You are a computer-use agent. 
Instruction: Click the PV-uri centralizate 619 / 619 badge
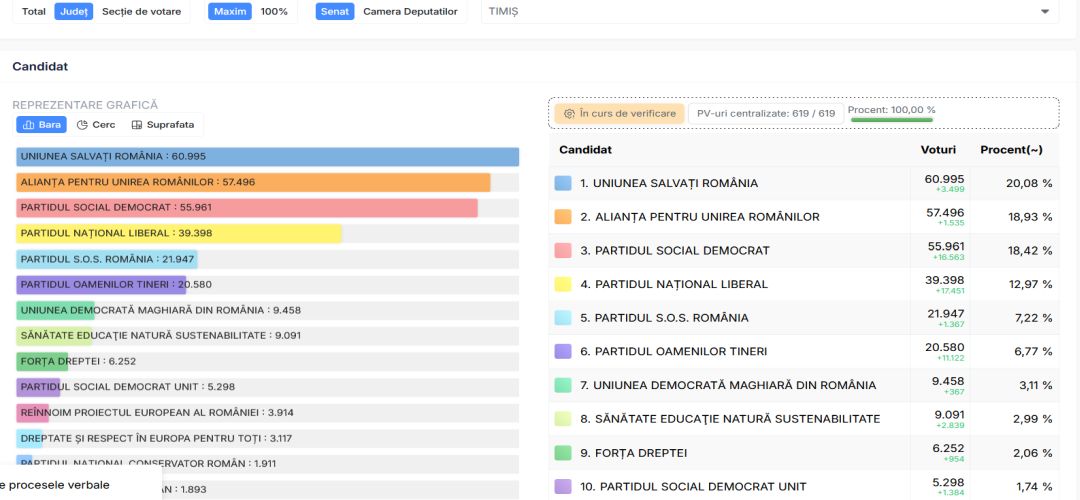pos(766,114)
